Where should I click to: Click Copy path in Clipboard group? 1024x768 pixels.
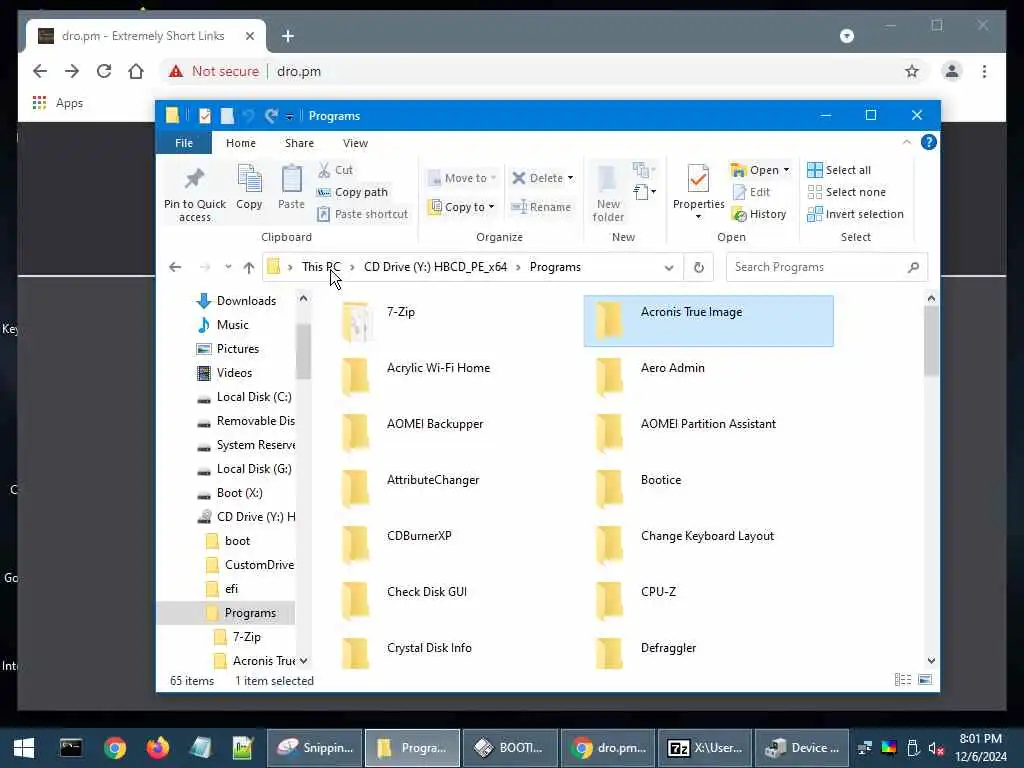(353, 192)
